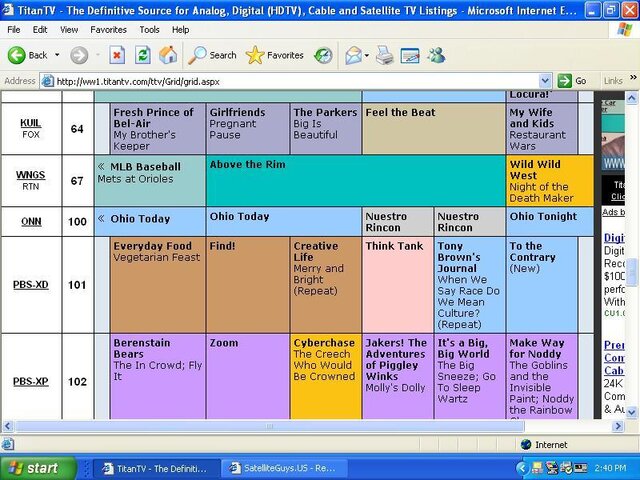Switch to the SatelliteGuys.US taskbar window

coord(285,468)
